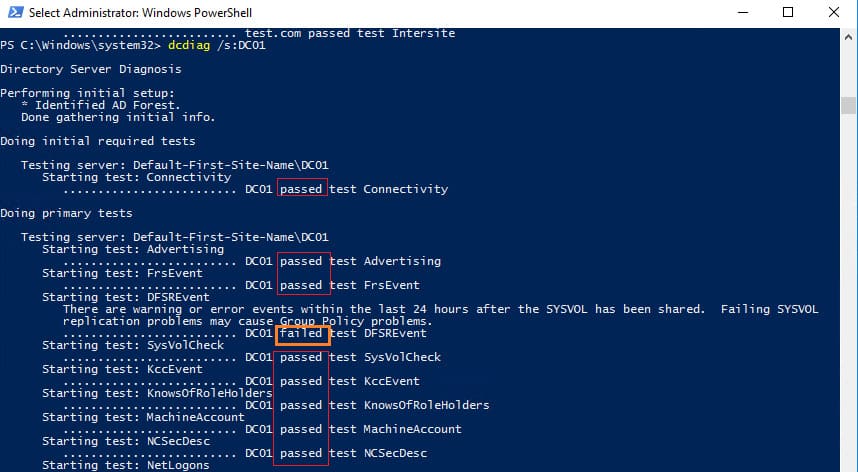Click the '/s:DC01' command parameter
The width and height of the screenshot is (858, 472).
point(241,45)
